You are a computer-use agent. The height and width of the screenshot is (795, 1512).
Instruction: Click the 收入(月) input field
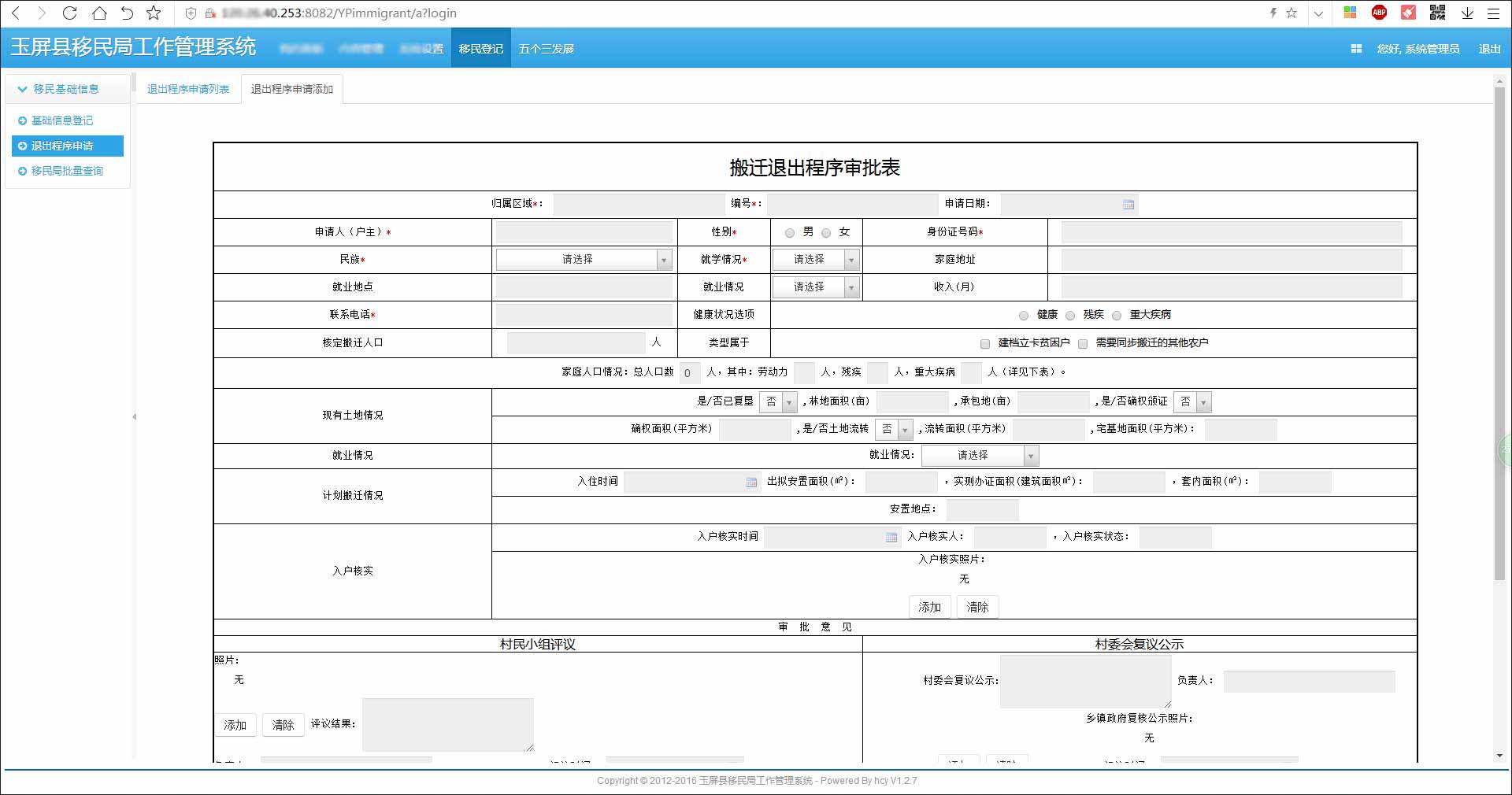click(x=1232, y=287)
